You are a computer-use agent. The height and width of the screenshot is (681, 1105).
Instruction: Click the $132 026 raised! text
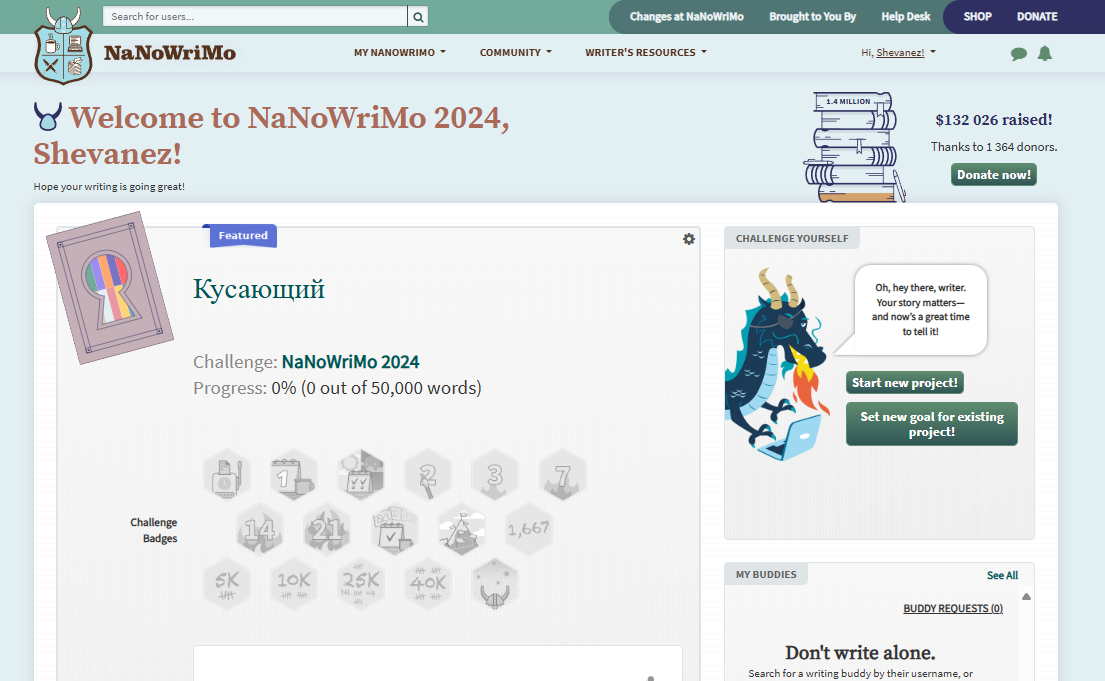(994, 120)
